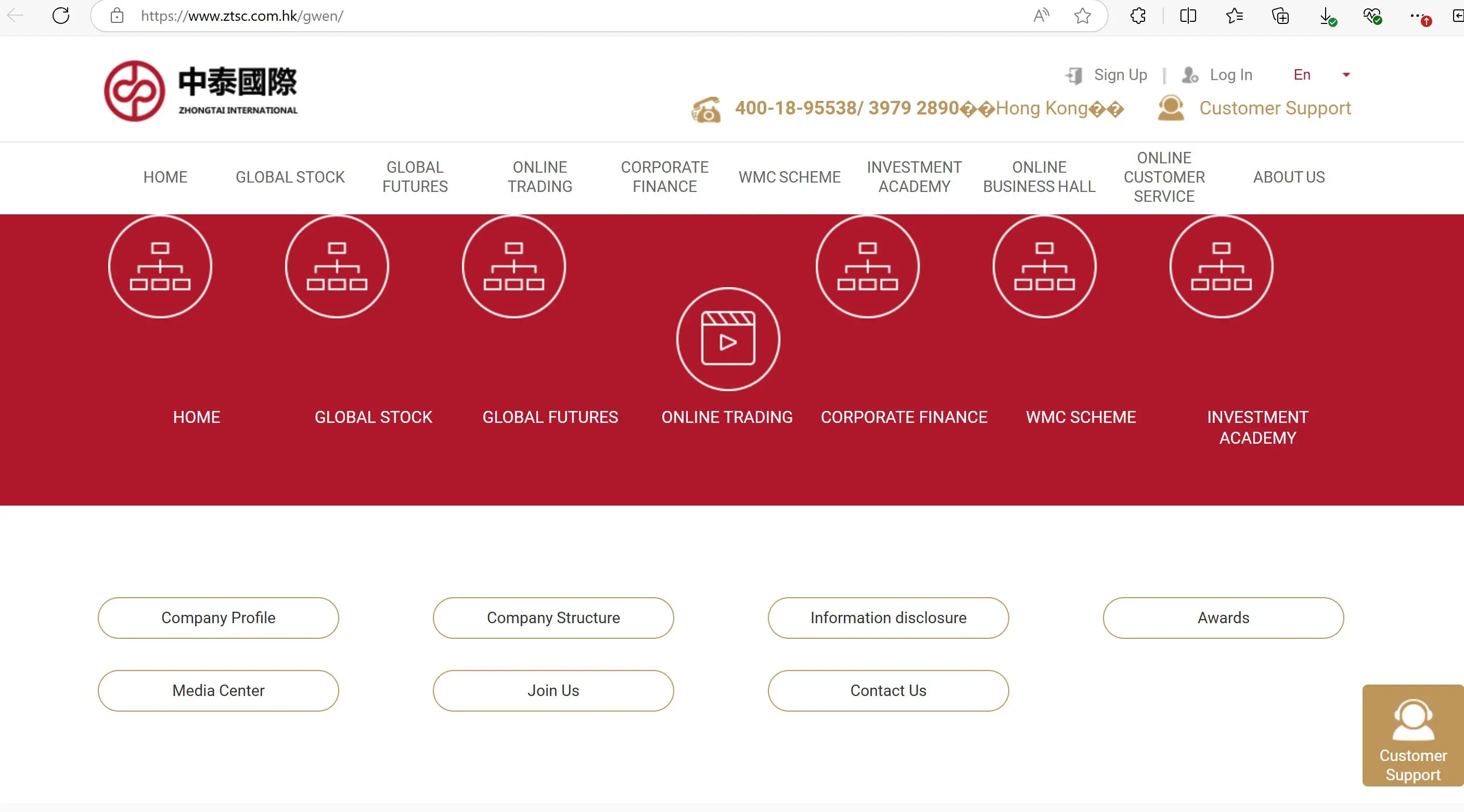Screen dimensions: 1464x812
Task: Click org-chart icon above HOME
Action: [x=160, y=266]
